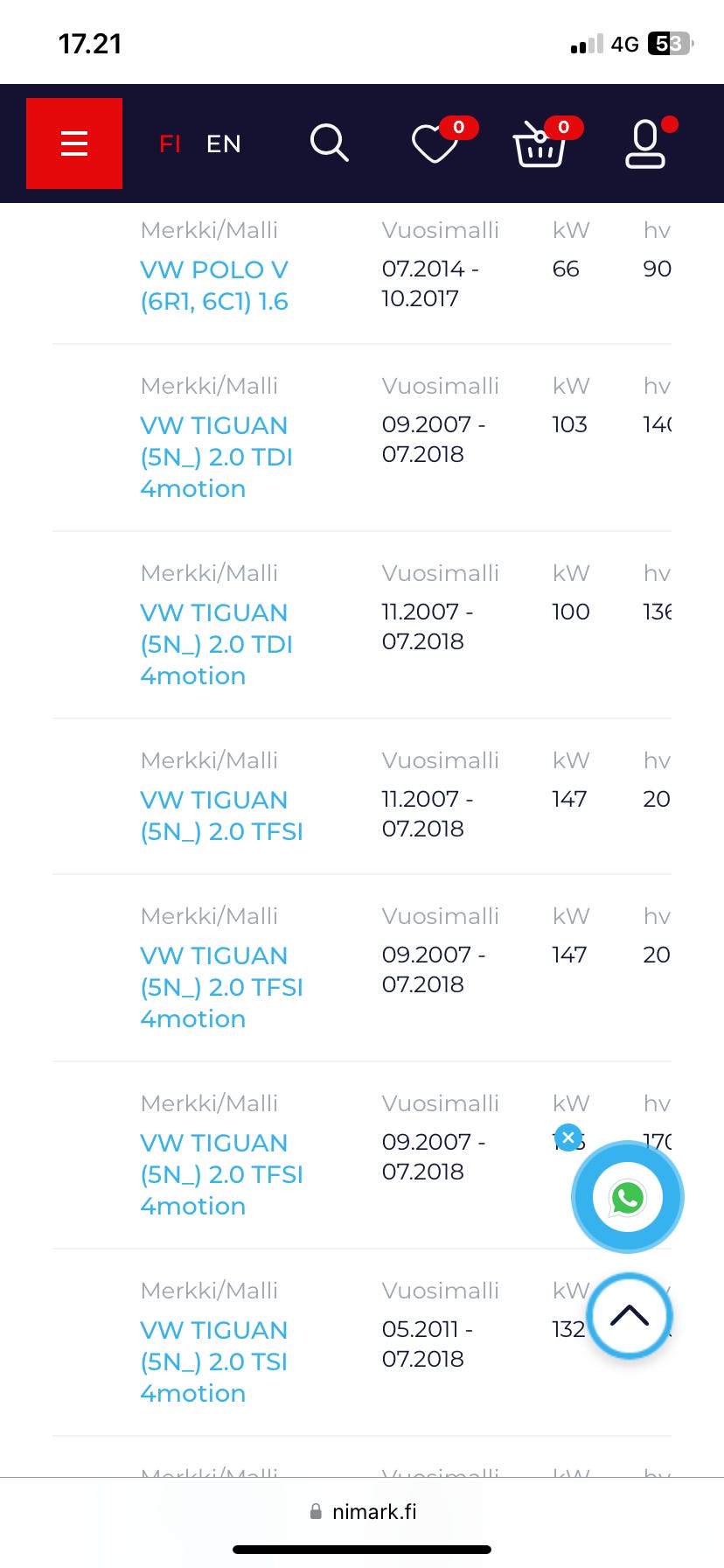Dismiss the WhatsApp chat widget

pos(568,1137)
